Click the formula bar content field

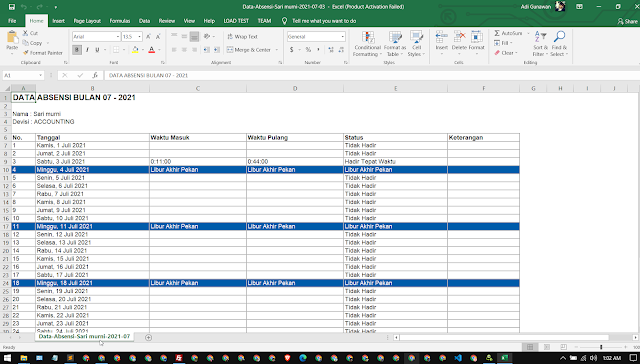(371, 75)
